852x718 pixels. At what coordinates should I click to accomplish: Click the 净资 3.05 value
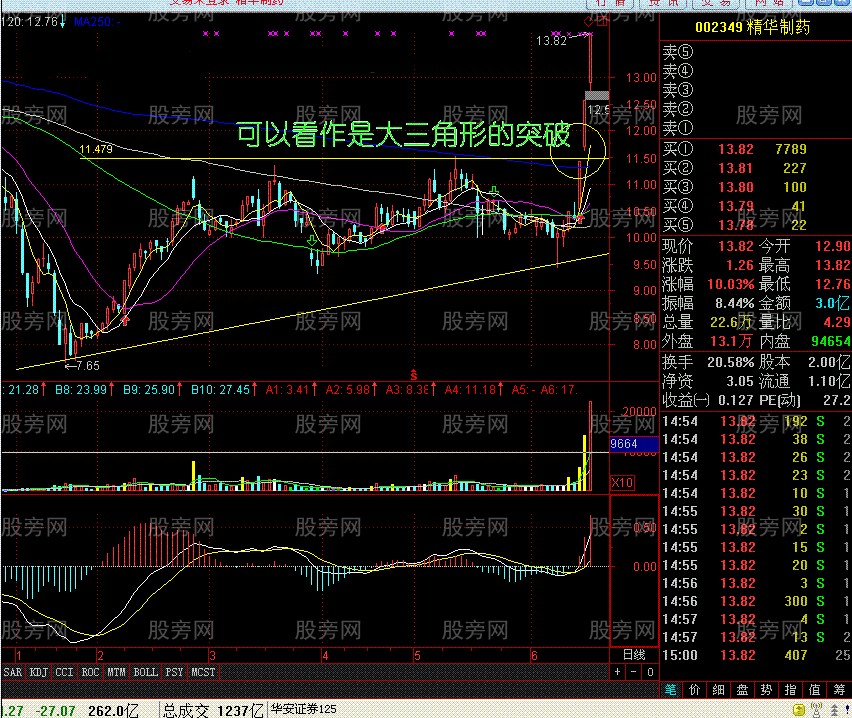click(740, 381)
